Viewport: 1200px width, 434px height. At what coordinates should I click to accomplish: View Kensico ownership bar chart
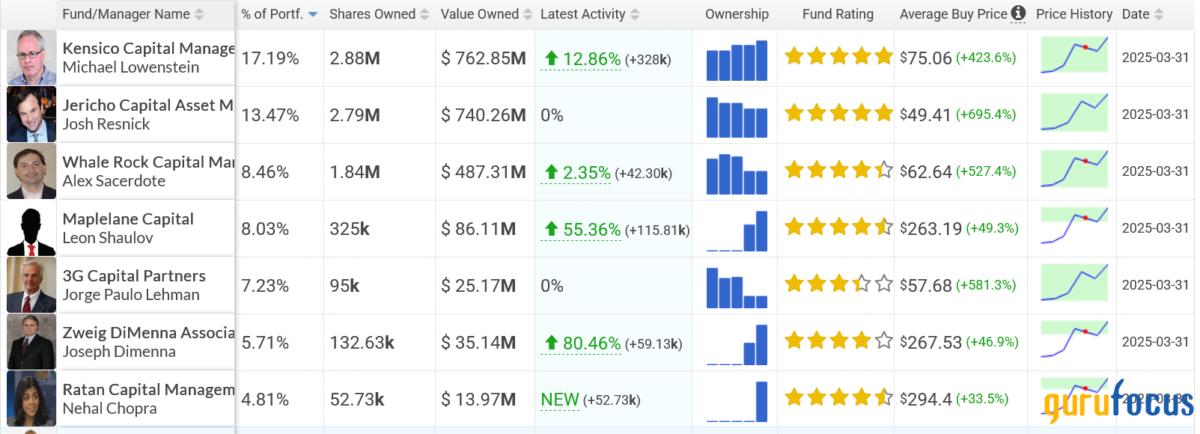(x=737, y=60)
